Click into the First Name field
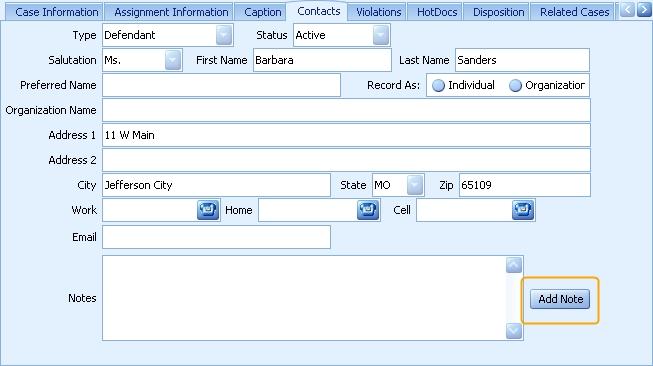This screenshot has height=366, width=653. 322,60
